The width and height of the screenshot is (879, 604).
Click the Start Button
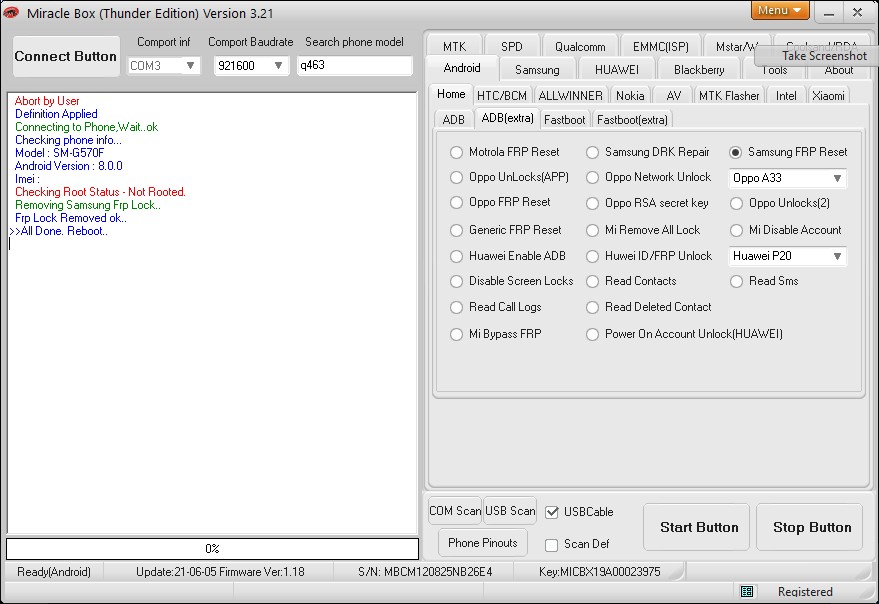click(698, 528)
